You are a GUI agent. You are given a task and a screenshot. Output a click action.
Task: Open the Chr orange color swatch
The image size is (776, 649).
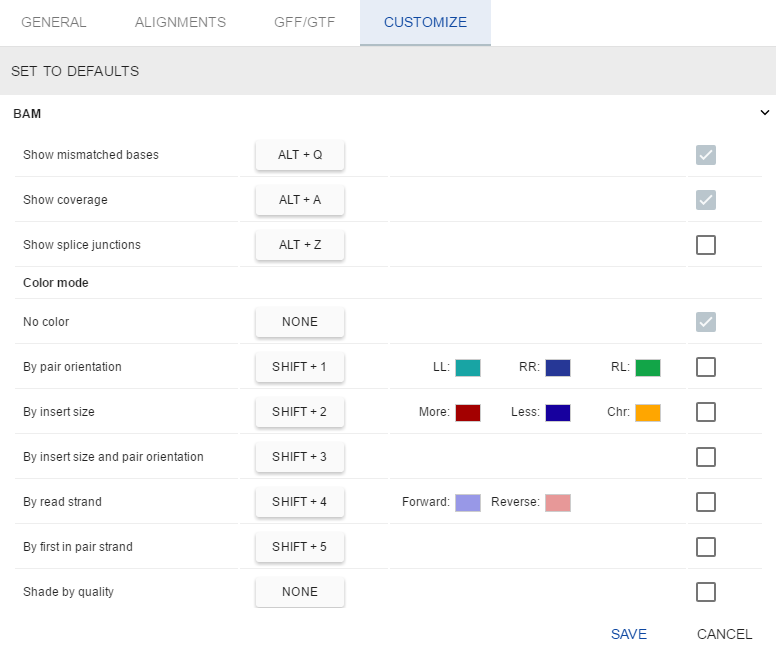tap(648, 413)
